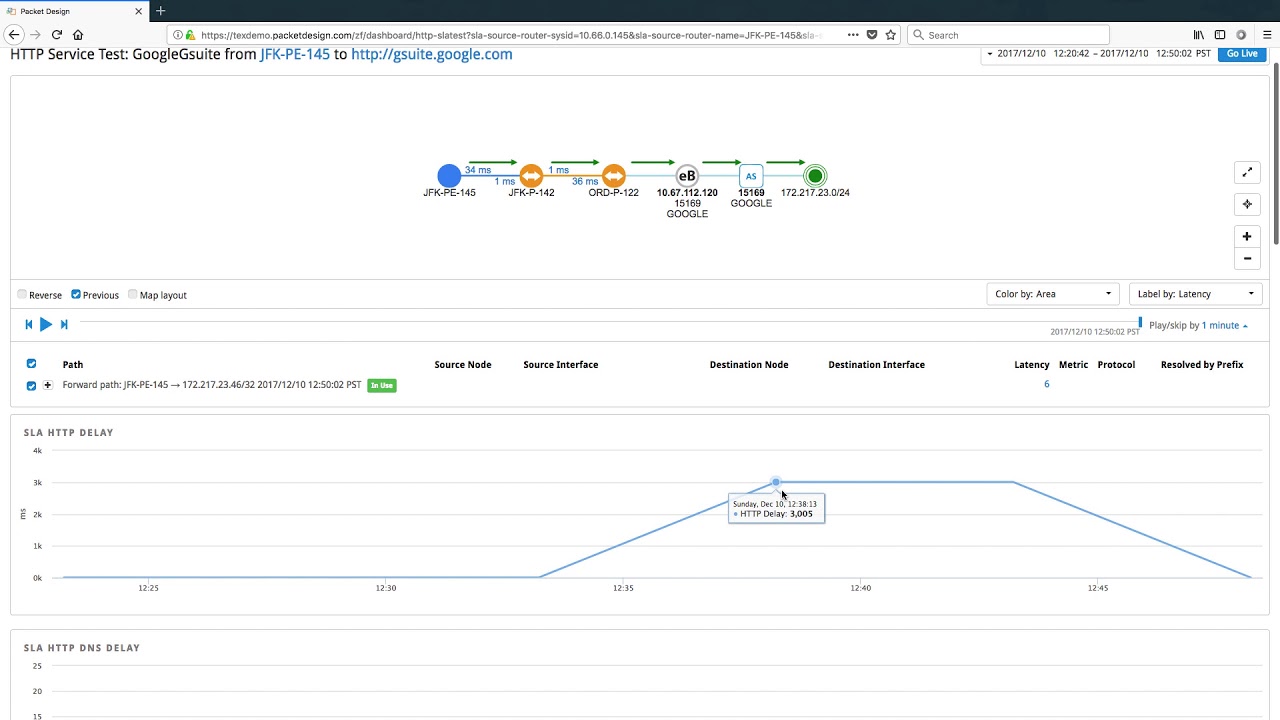This screenshot has width=1280, height=720.
Task: Sort by Metric column header
Action: pos(1074,365)
